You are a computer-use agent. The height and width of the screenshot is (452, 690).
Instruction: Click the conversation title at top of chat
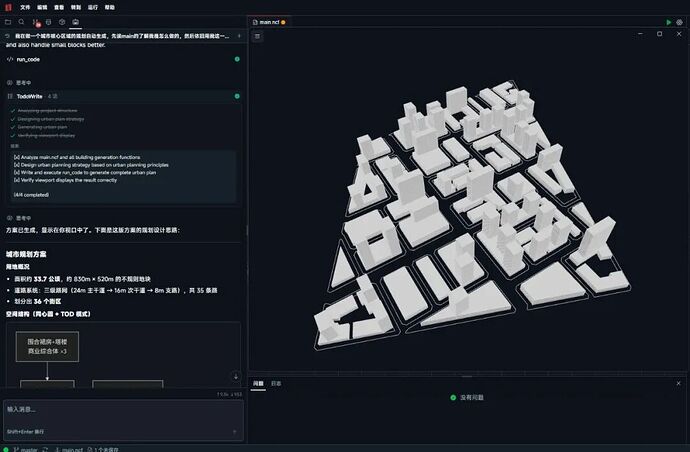[x=122, y=36]
